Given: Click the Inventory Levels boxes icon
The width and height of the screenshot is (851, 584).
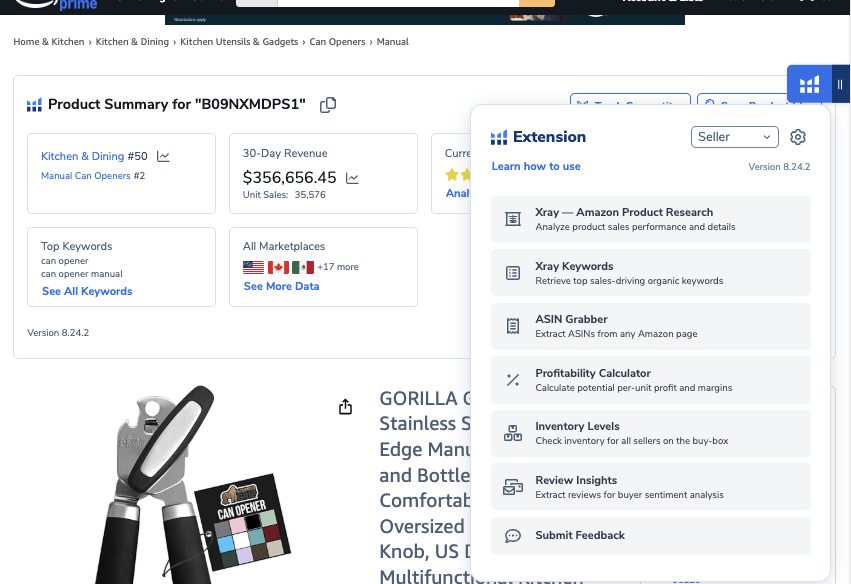Looking at the screenshot, I should [513, 433].
